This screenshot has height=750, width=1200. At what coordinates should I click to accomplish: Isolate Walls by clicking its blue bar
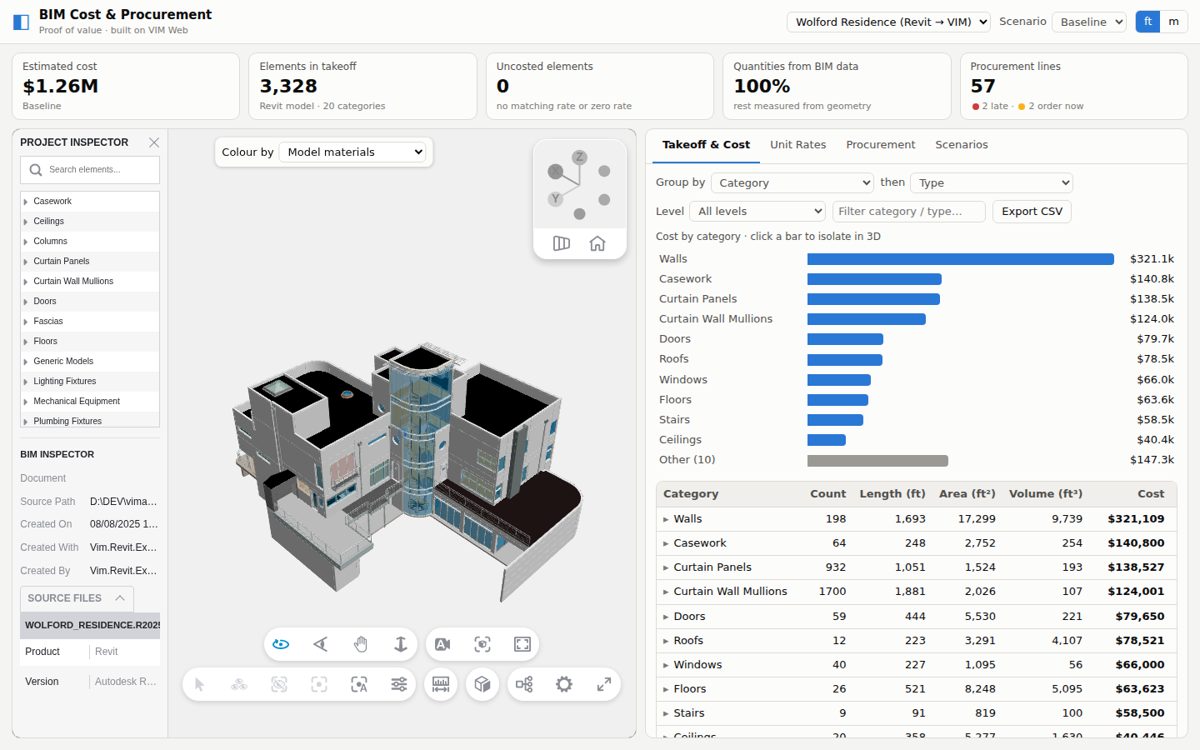(x=960, y=259)
